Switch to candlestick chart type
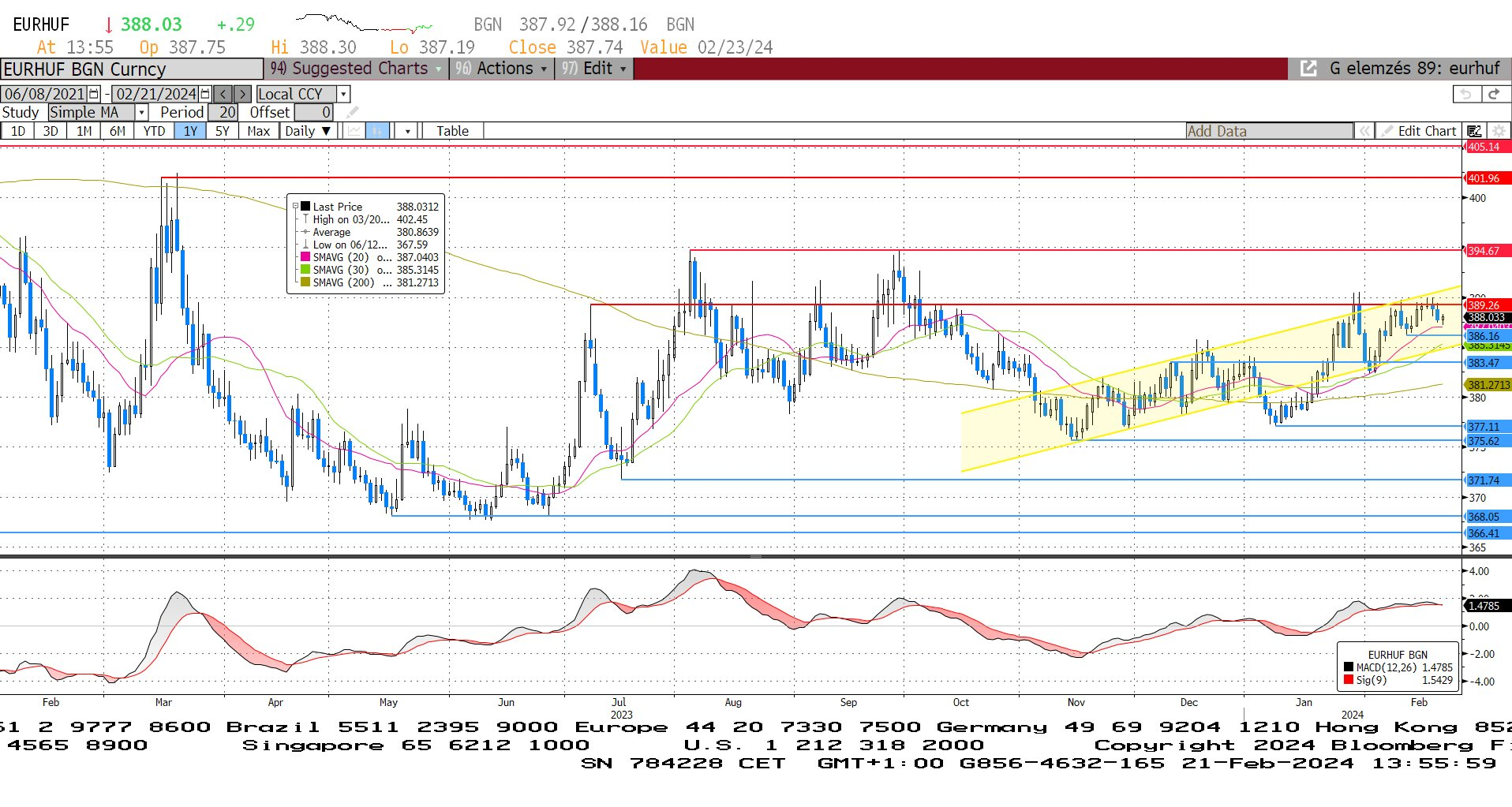This screenshot has height=807, width=1512. coord(378,131)
